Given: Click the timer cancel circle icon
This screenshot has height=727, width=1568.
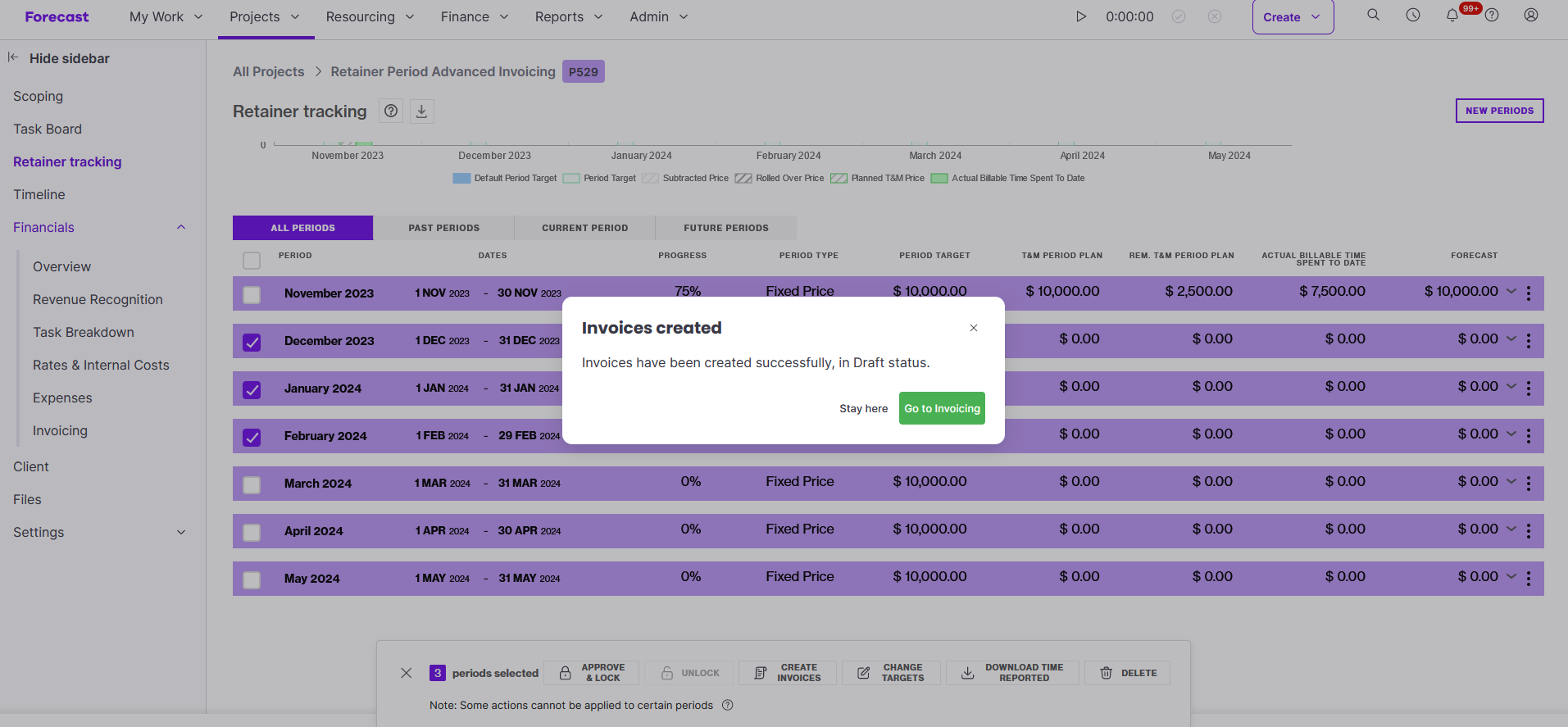Looking at the screenshot, I should [x=1215, y=16].
